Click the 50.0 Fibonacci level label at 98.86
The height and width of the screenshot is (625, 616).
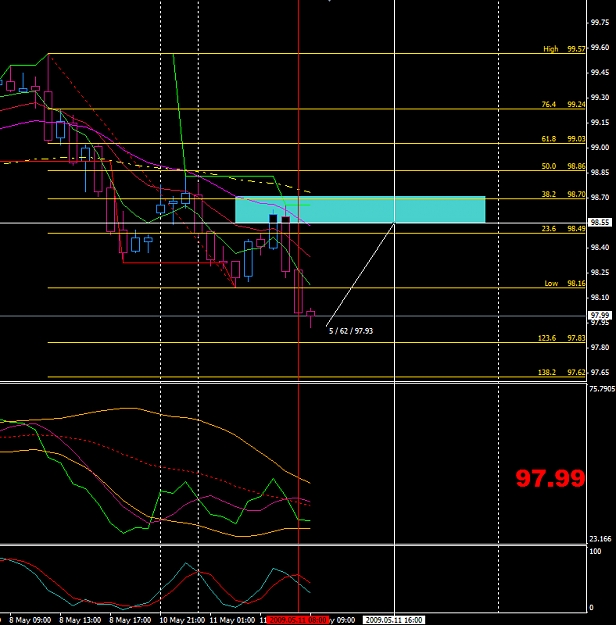tap(563, 166)
